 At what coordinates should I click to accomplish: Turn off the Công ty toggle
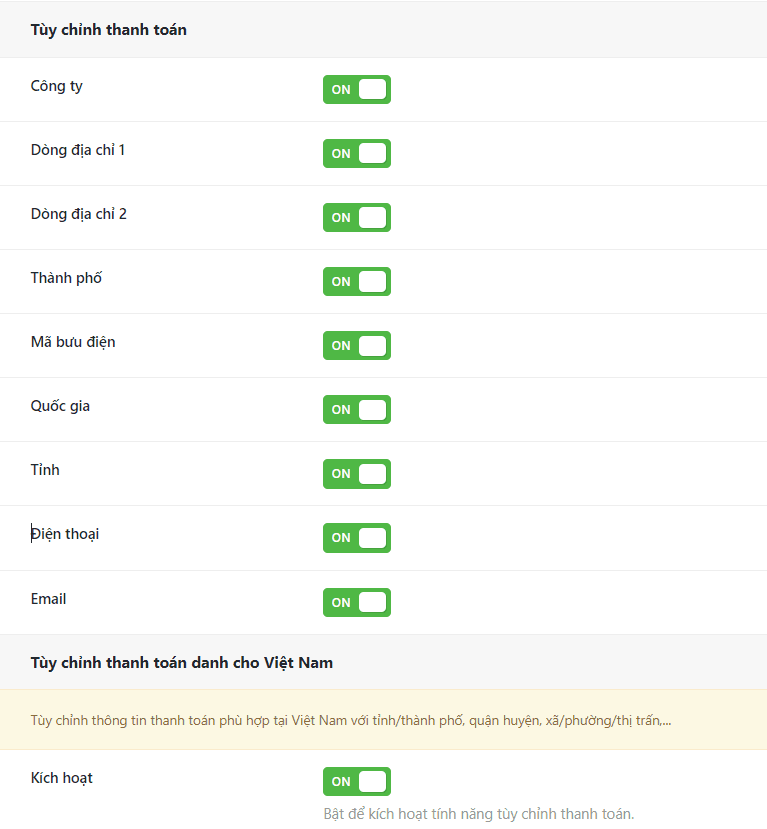pyautogui.click(x=356, y=89)
